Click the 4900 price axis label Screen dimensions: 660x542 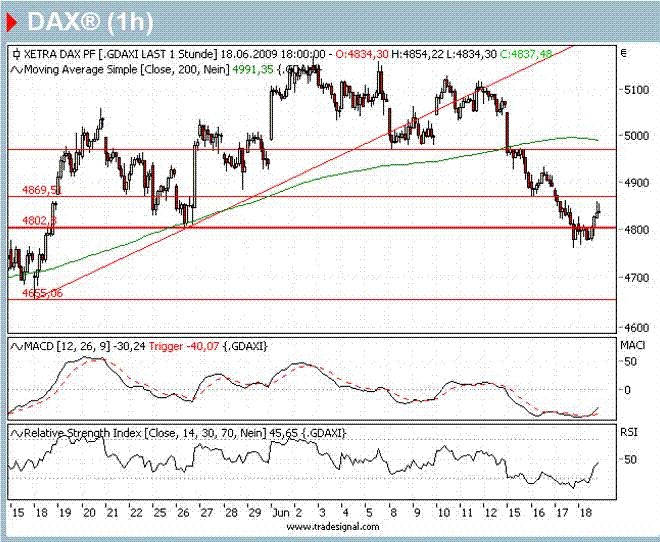click(x=637, y=183)
